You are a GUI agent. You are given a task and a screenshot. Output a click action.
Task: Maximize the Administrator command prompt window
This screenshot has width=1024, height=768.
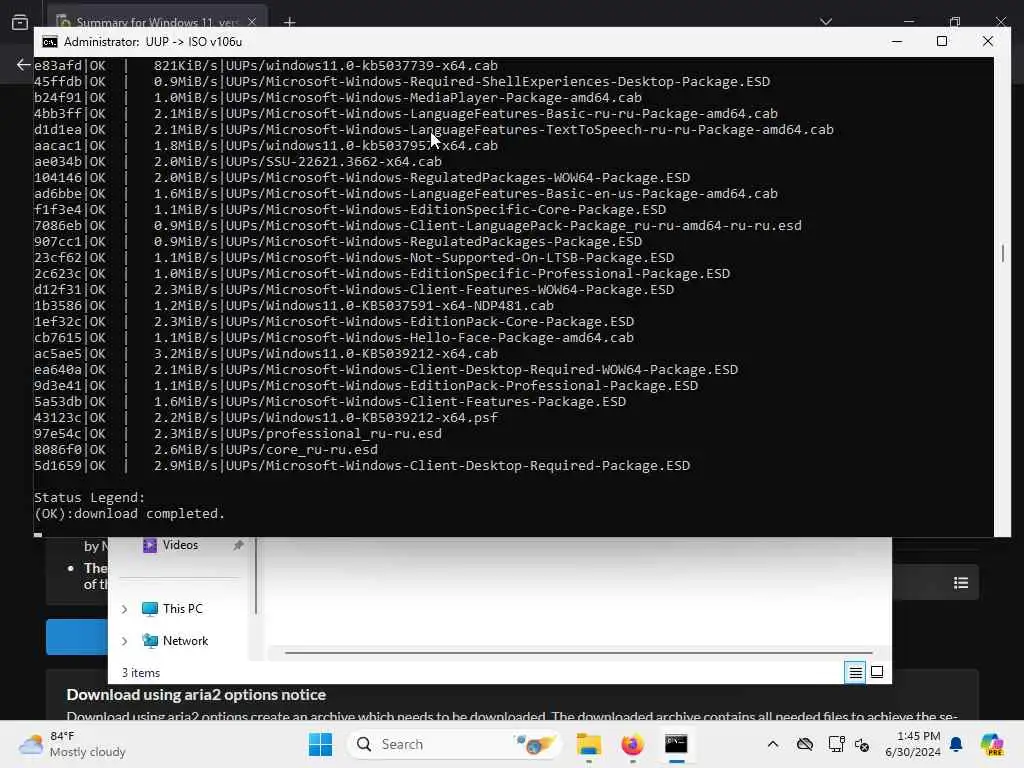click(x=942, y=41)
